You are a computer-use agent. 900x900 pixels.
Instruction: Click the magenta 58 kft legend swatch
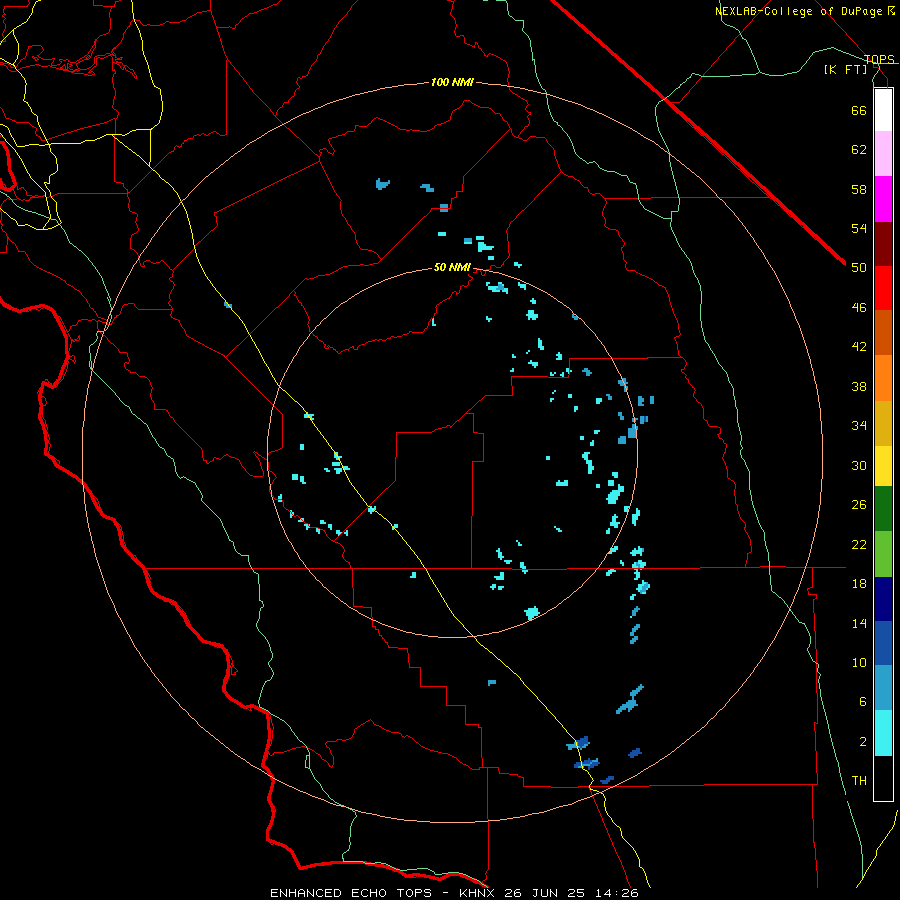point(883,199)
